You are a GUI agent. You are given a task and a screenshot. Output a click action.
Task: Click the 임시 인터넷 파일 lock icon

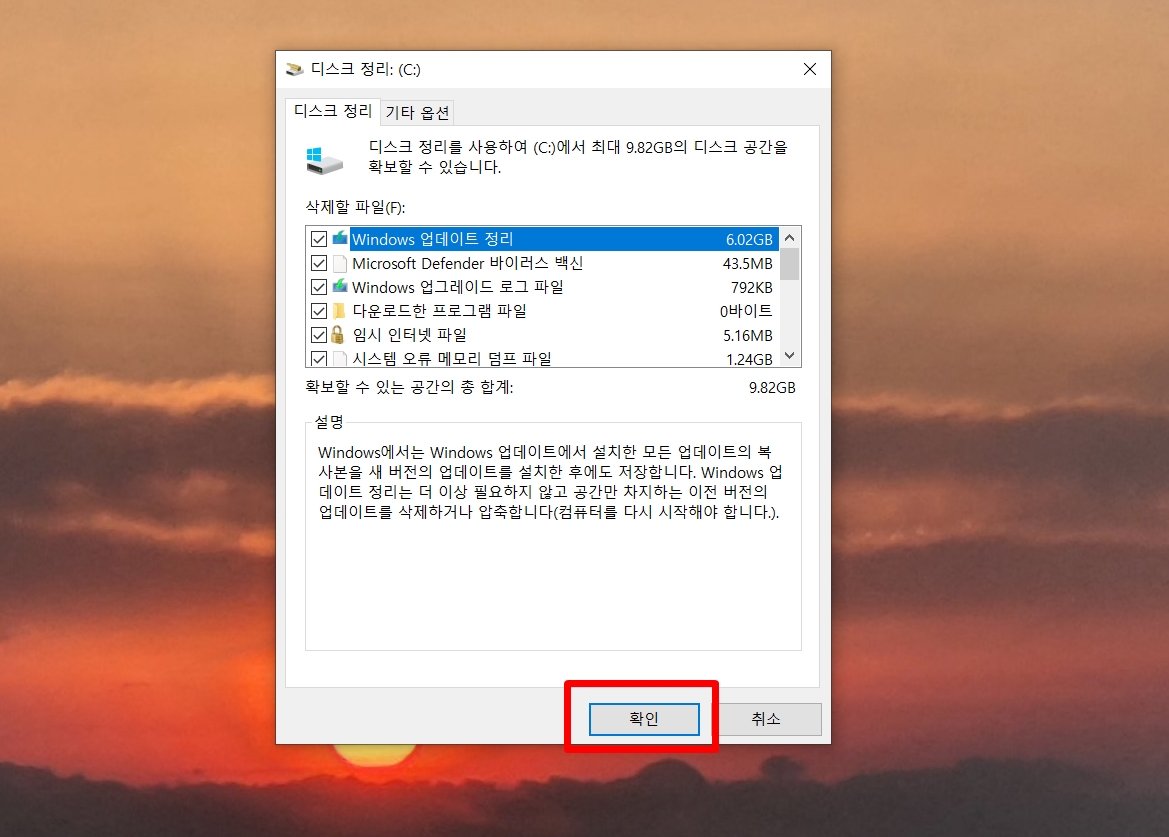coord(338,335)
